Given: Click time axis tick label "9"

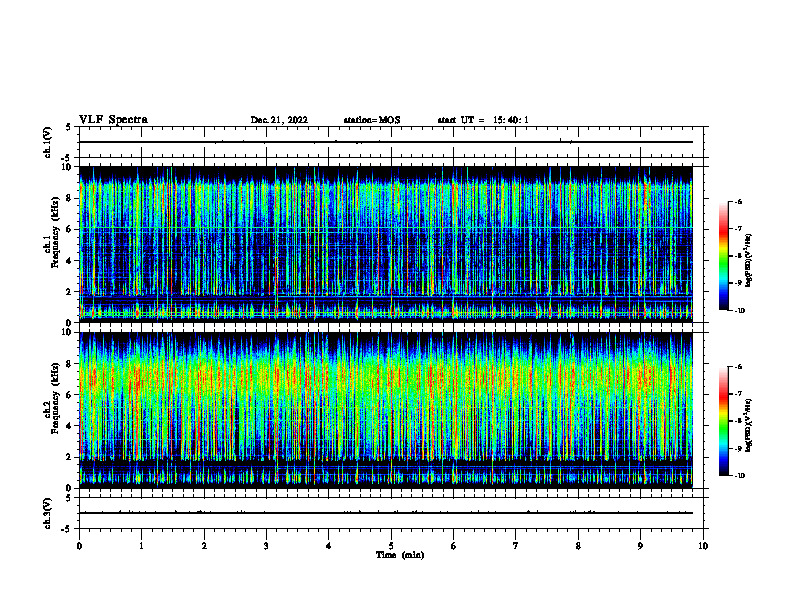Looking at the screenshot, I should 640,546.
